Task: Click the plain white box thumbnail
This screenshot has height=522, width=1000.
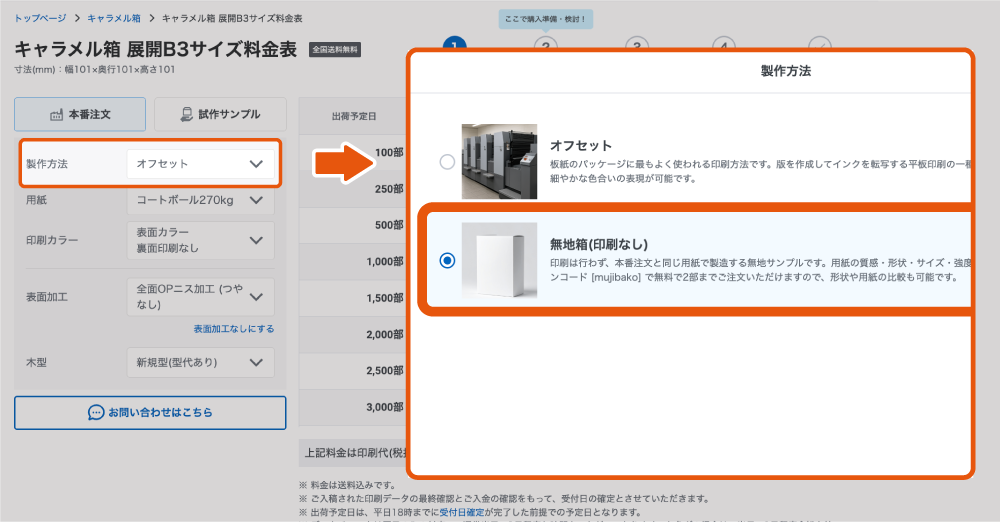Action: pos(499,260)
